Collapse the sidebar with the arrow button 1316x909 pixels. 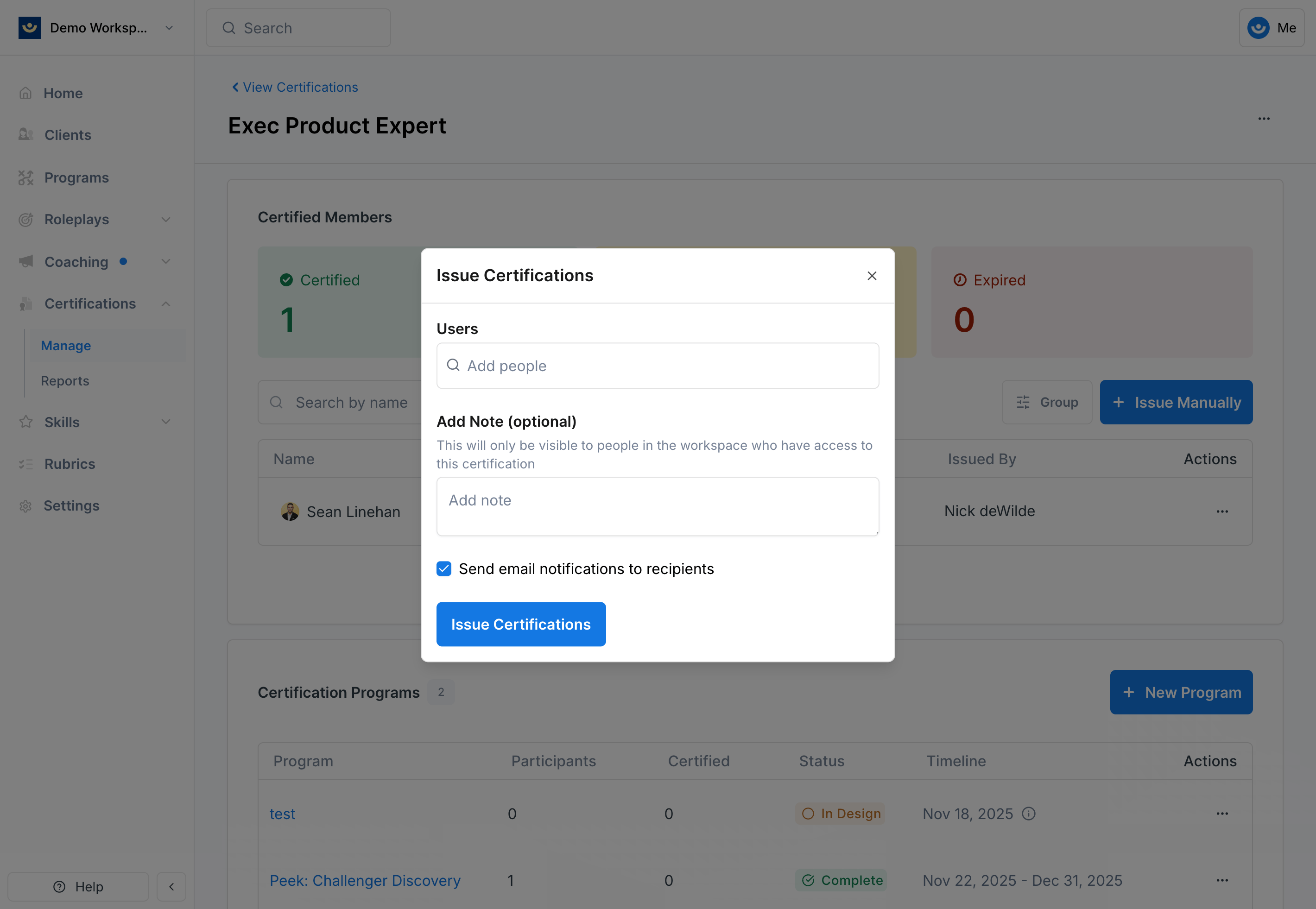coord(171,887)
